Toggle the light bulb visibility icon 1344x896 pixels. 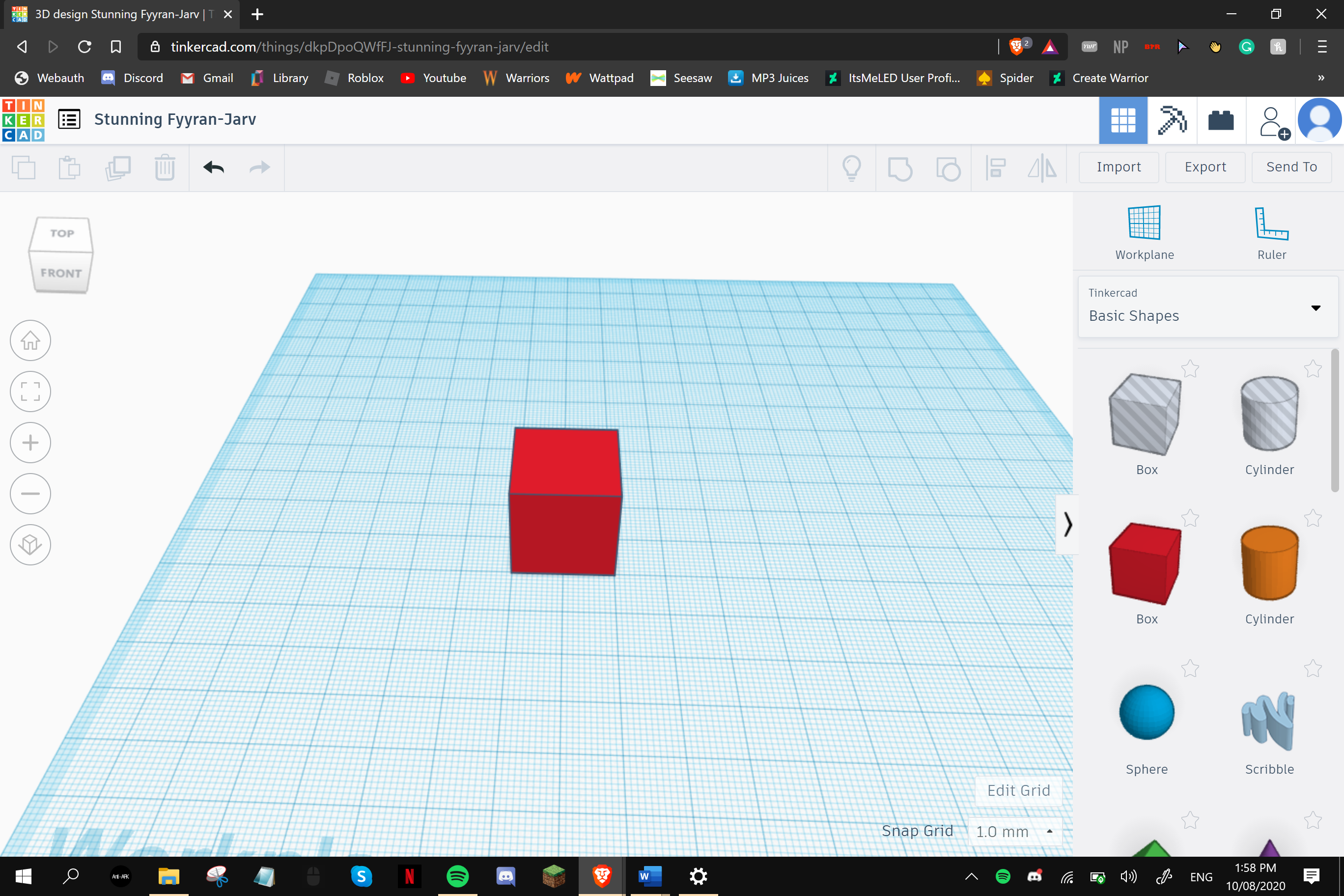(852, 167)
